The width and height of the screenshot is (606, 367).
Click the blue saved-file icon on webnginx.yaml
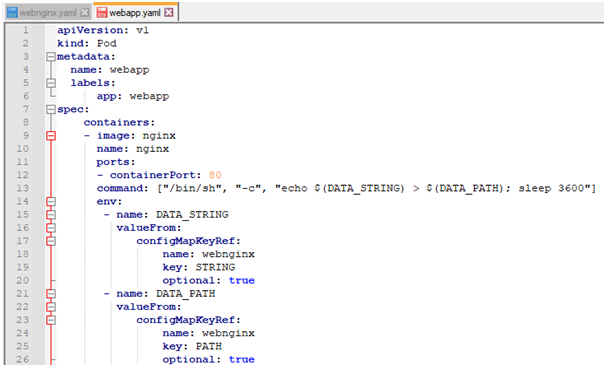pos(12,13)
